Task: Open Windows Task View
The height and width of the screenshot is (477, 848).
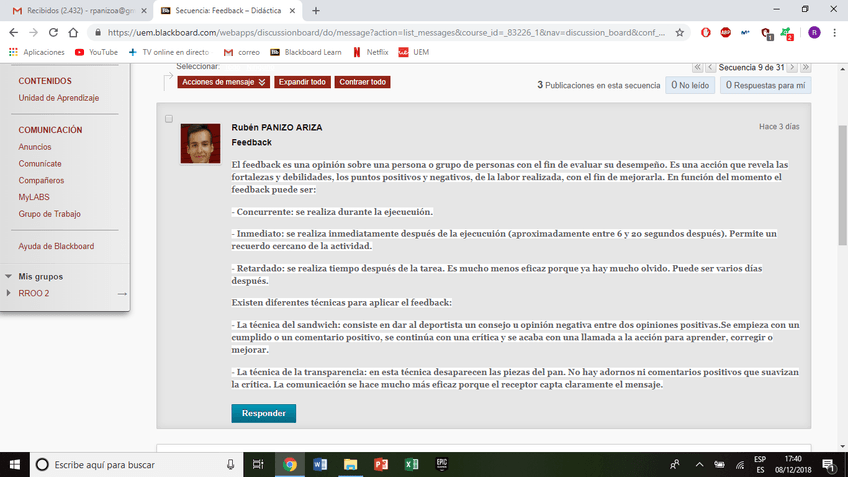Action: click(258, 465)
